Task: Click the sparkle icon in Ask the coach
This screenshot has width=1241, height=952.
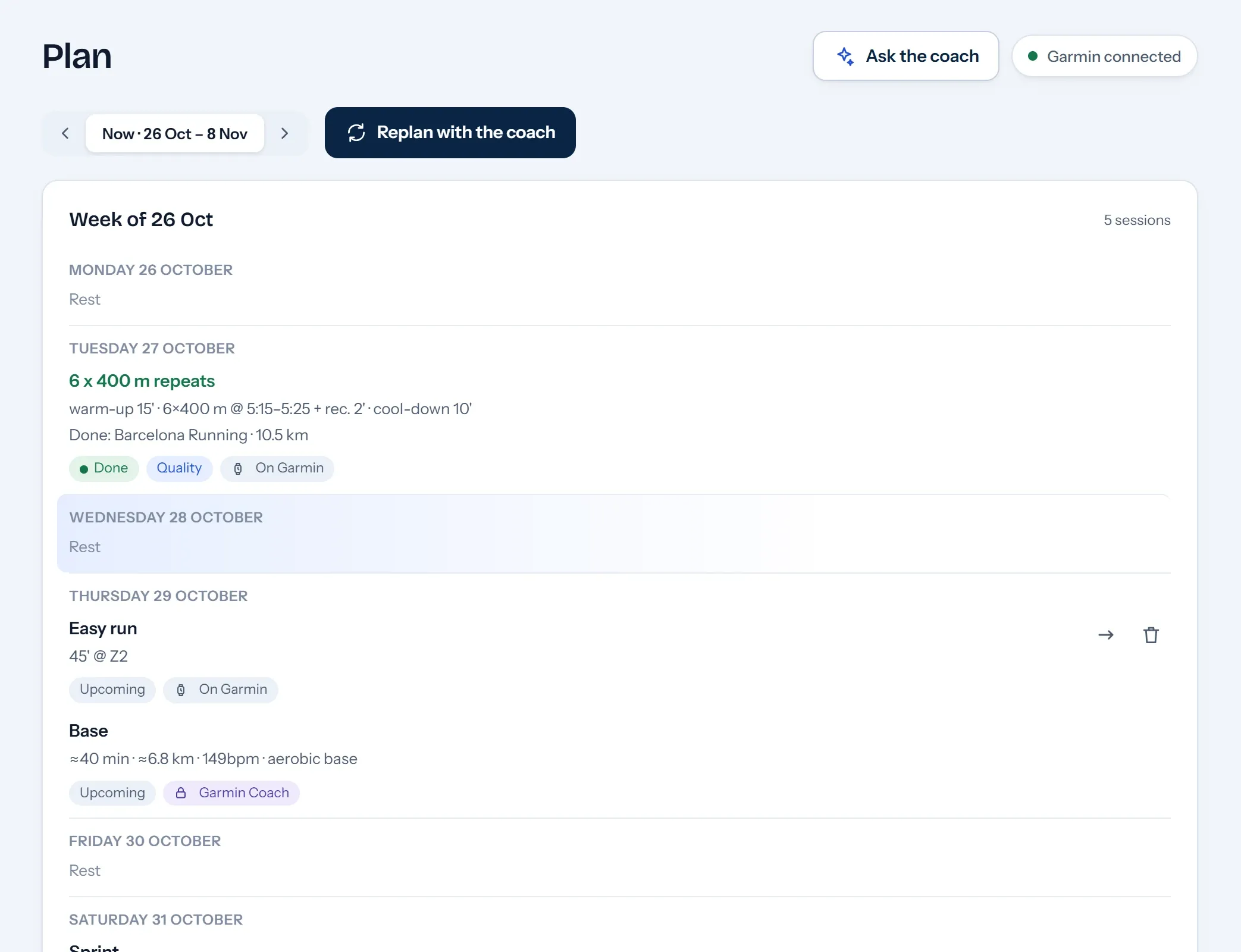Action: coord(845,56)
